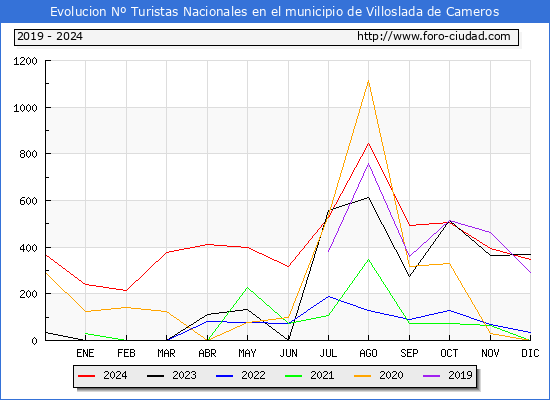
Task: Click the AGO month axis label
Action: point(368,353)
